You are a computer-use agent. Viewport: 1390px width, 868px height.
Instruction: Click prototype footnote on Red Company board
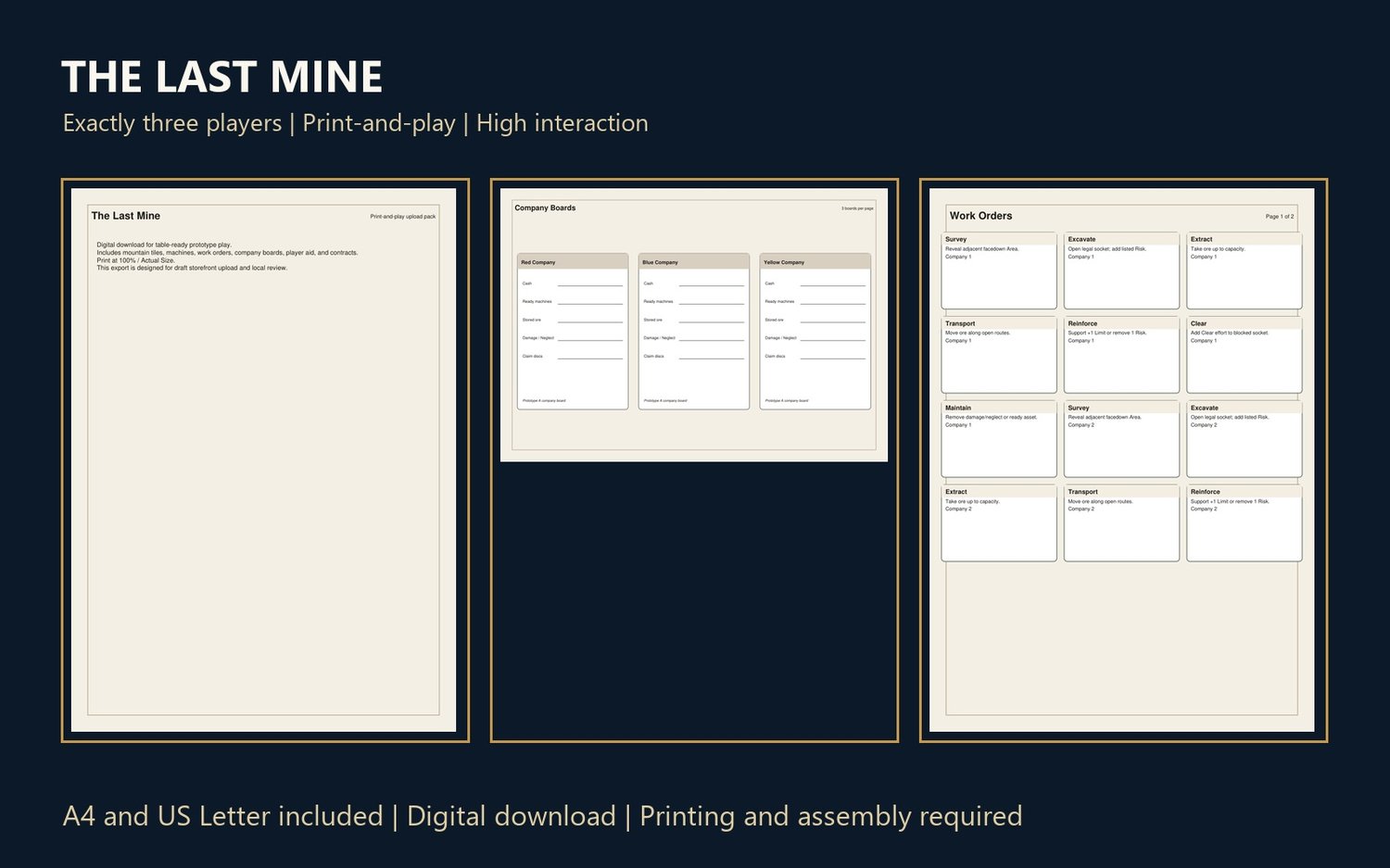[x=544, y=400]
